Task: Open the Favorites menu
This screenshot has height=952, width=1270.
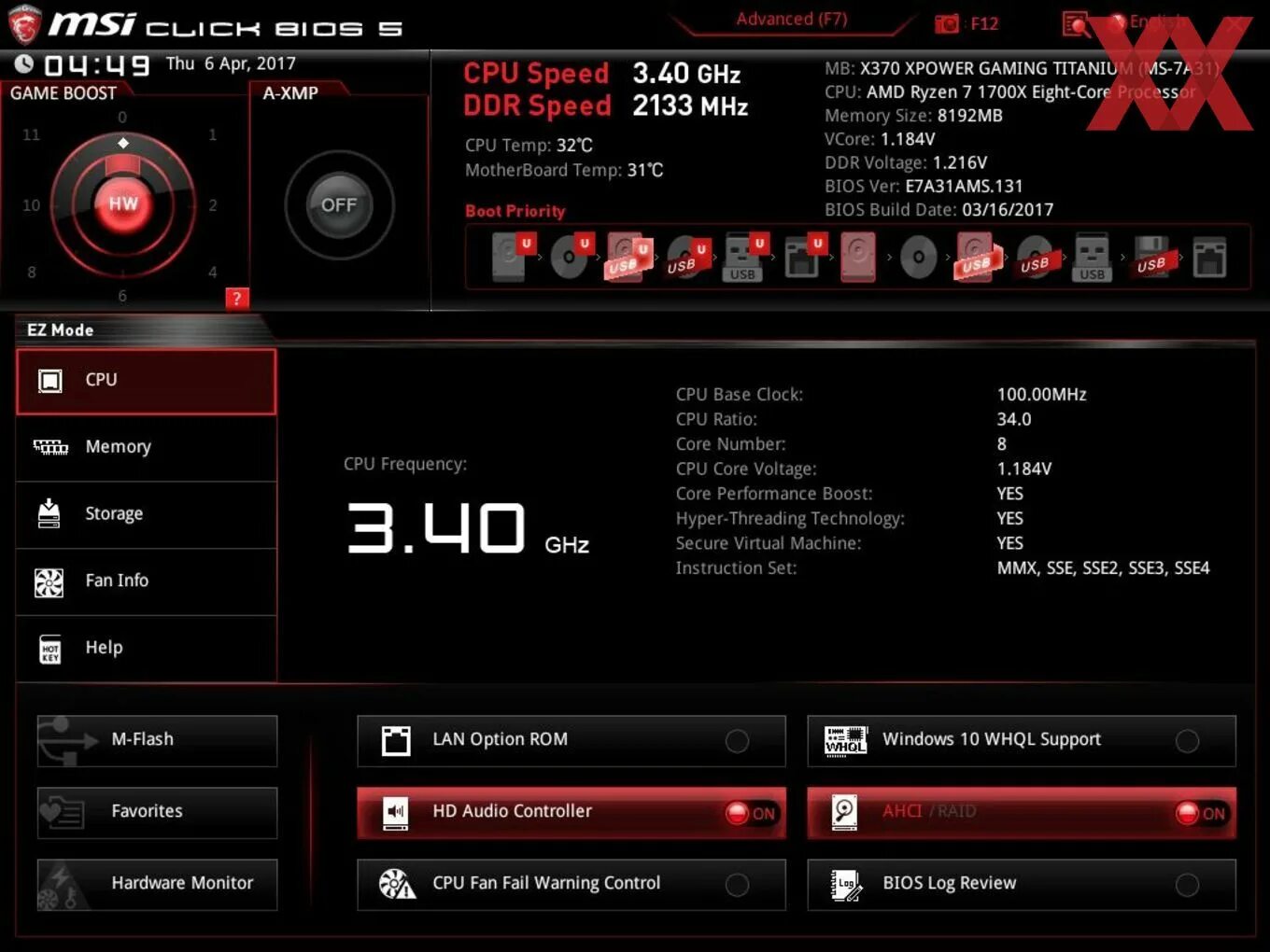Action: point(157,812)
